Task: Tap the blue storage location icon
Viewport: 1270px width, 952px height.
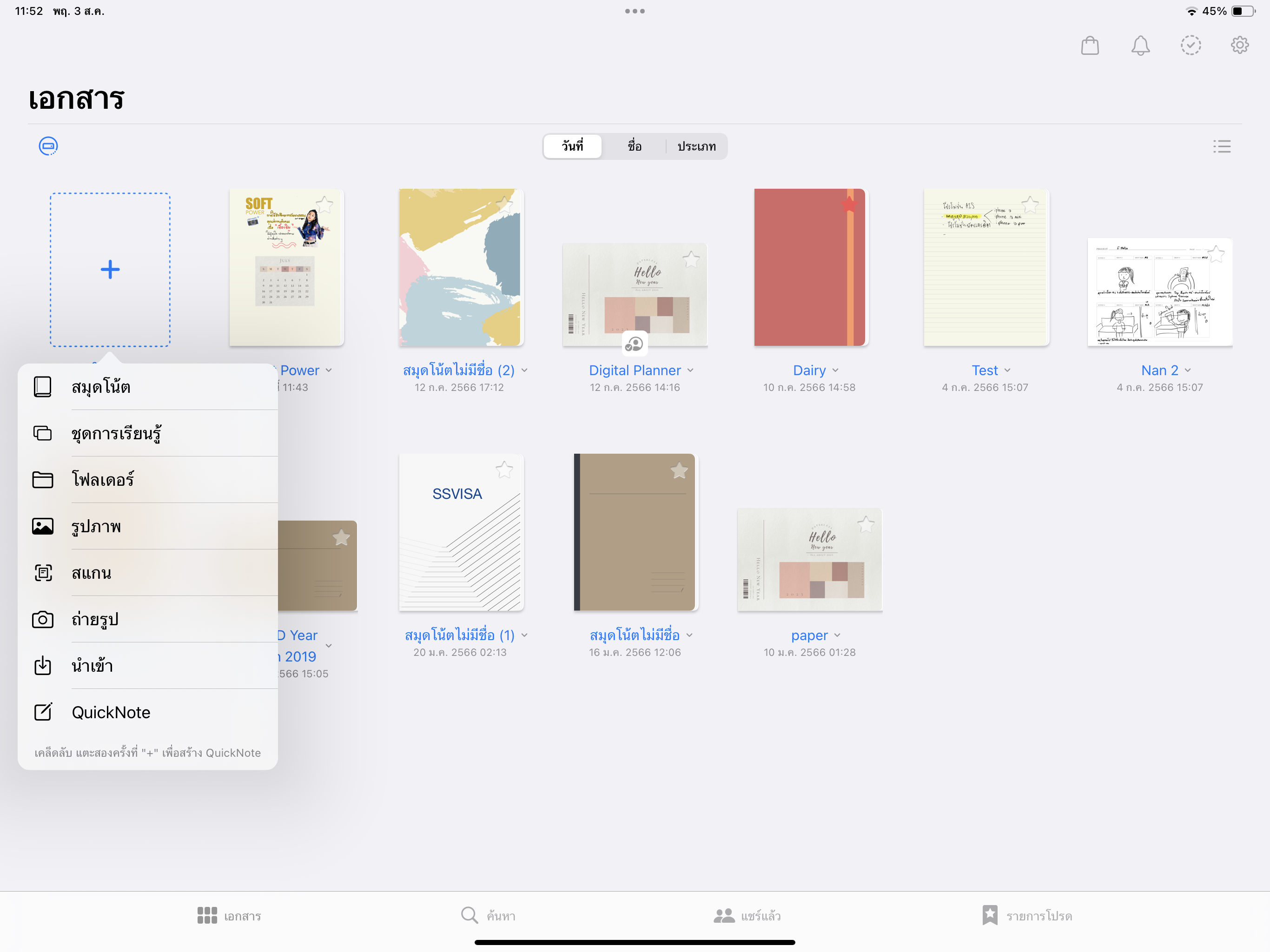Action: click(x=48, y=146)
